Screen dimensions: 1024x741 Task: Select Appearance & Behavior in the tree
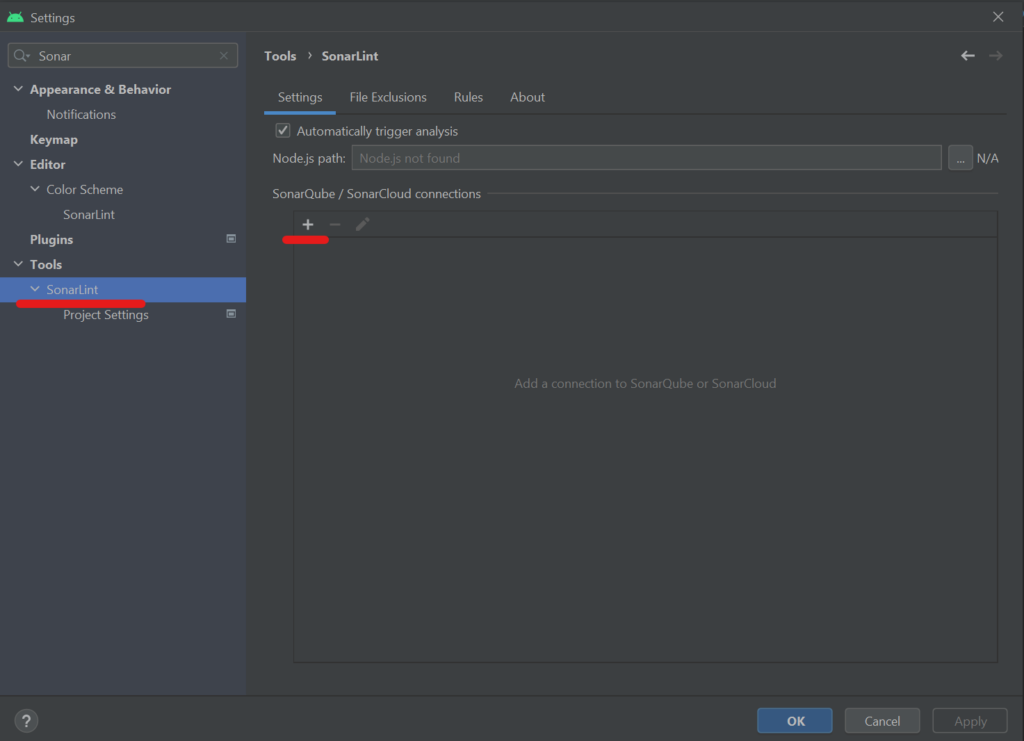(101, 89)
